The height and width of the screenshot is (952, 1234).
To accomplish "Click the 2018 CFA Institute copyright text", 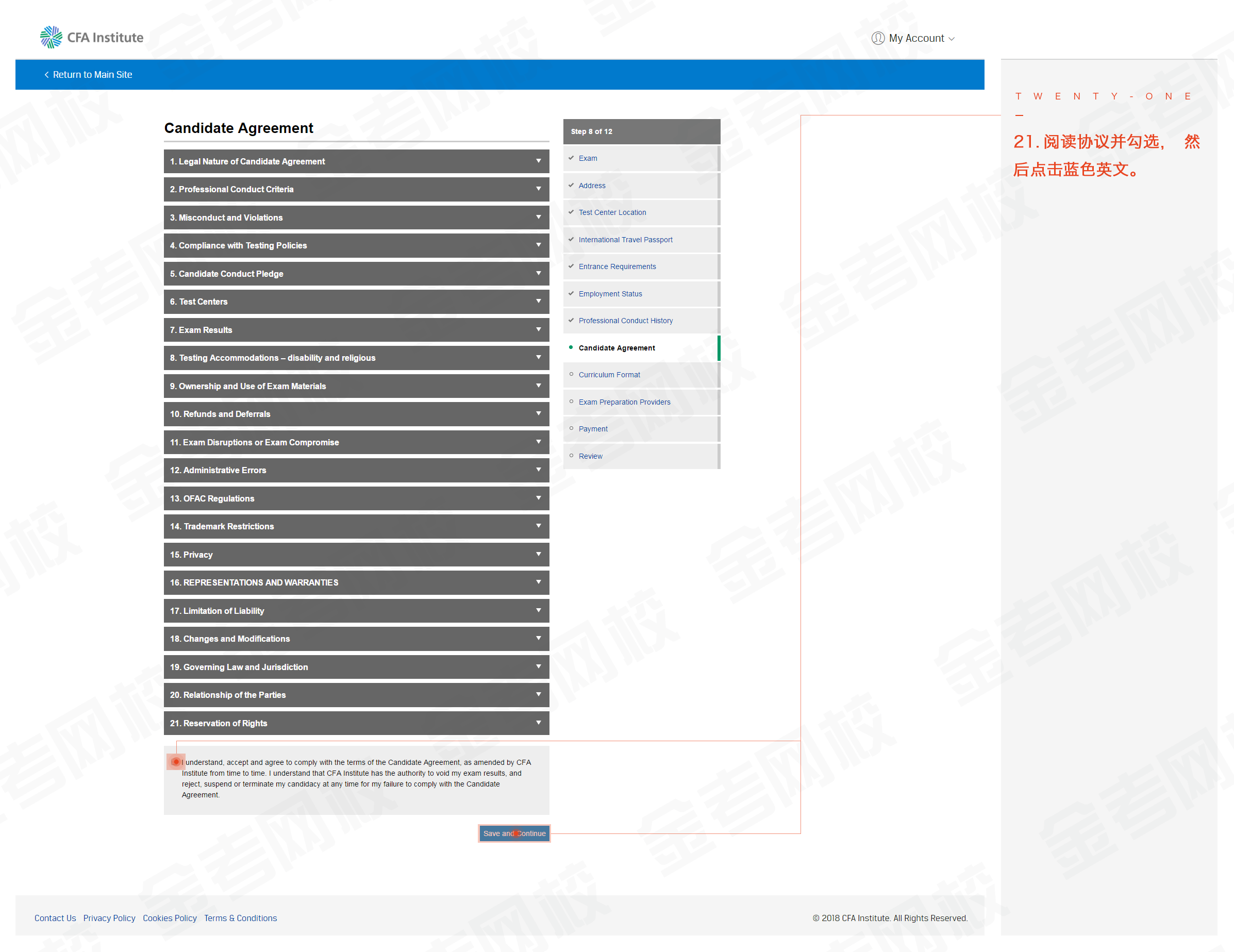I will [x=890, y=918].
